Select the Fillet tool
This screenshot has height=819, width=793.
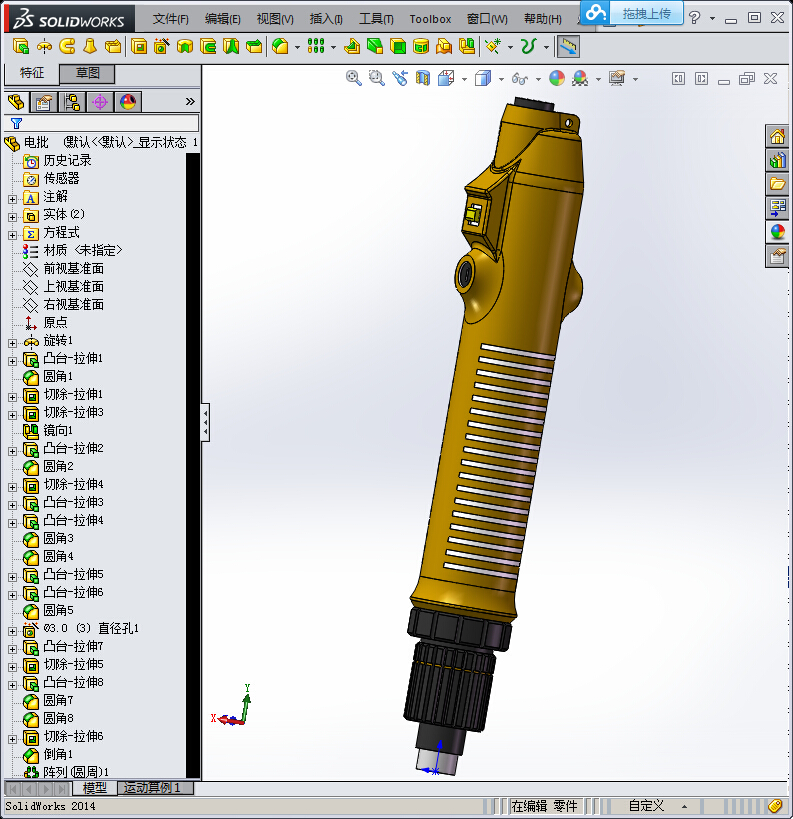click(281, 46)
